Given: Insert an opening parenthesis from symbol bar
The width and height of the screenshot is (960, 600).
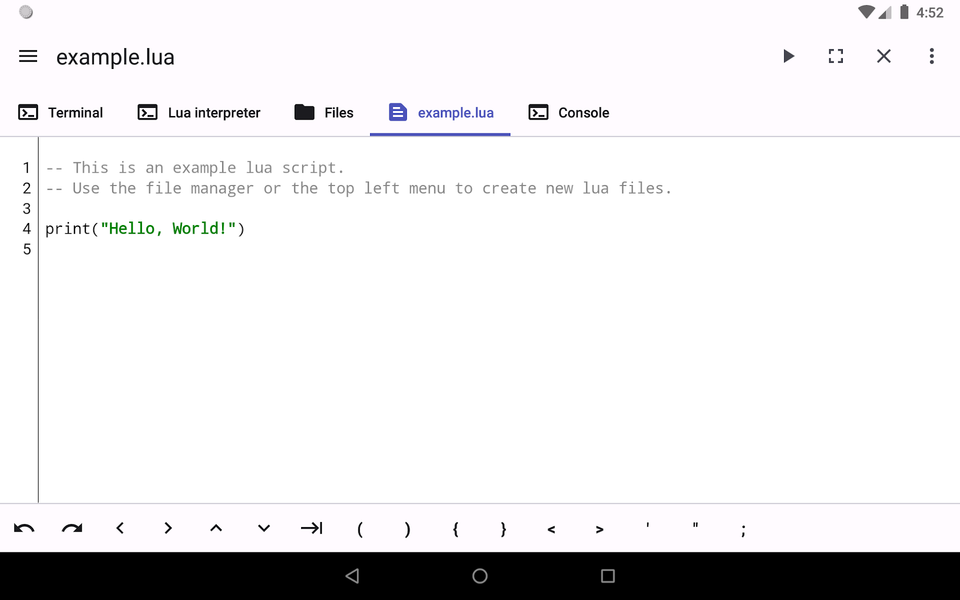Looking at the screenshot, I should click(359, 528).
